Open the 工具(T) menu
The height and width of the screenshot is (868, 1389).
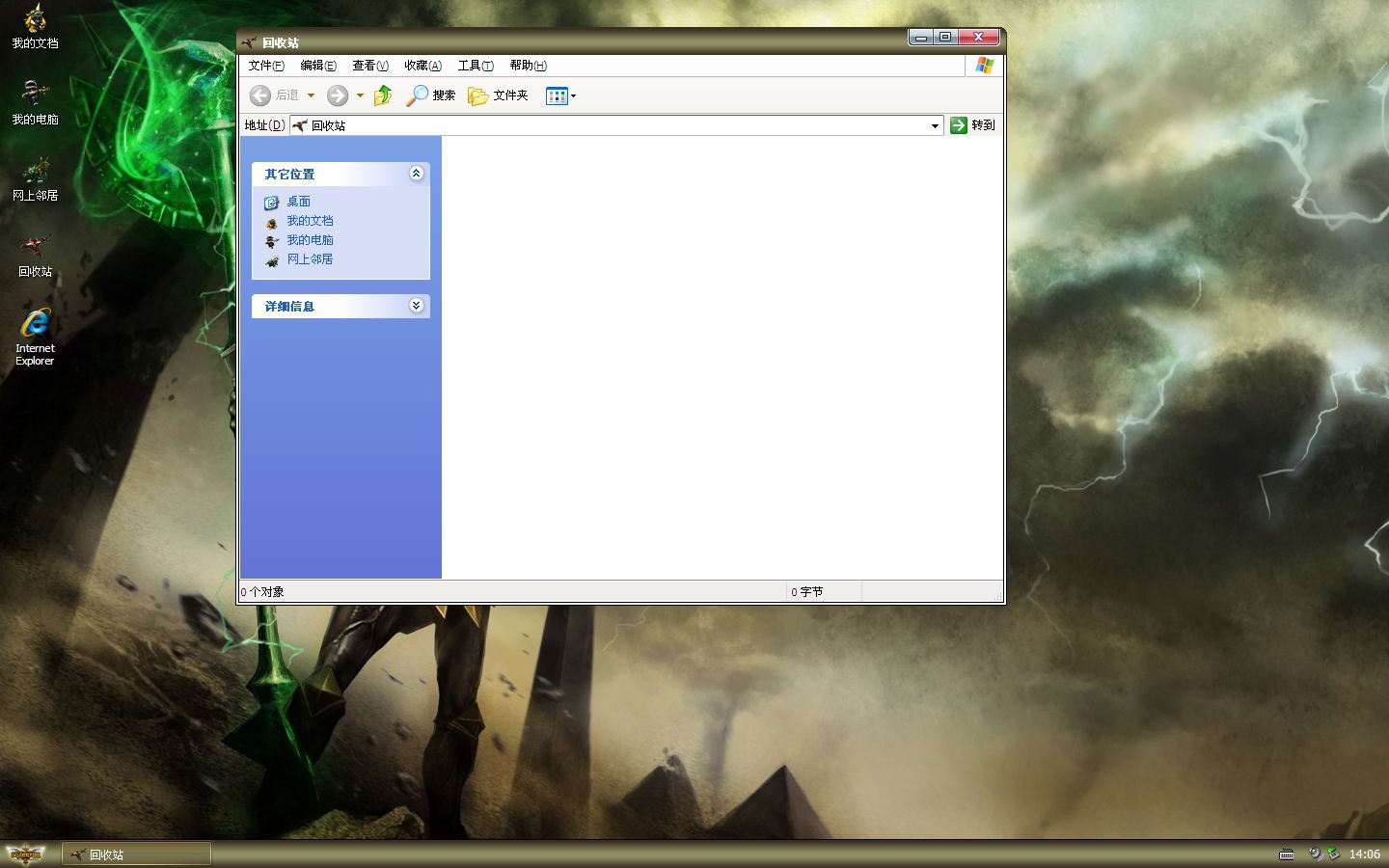pyautogui.click(x=476, y=66)
